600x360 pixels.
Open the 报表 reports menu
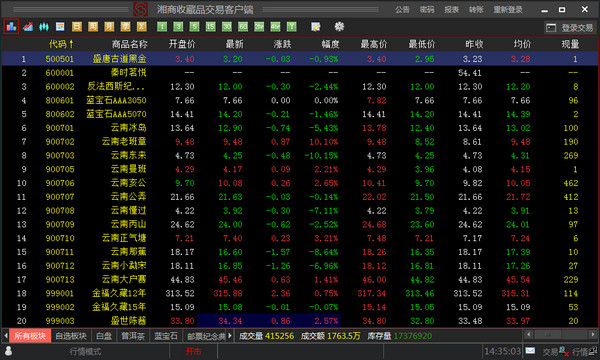(x=452, y=10)
